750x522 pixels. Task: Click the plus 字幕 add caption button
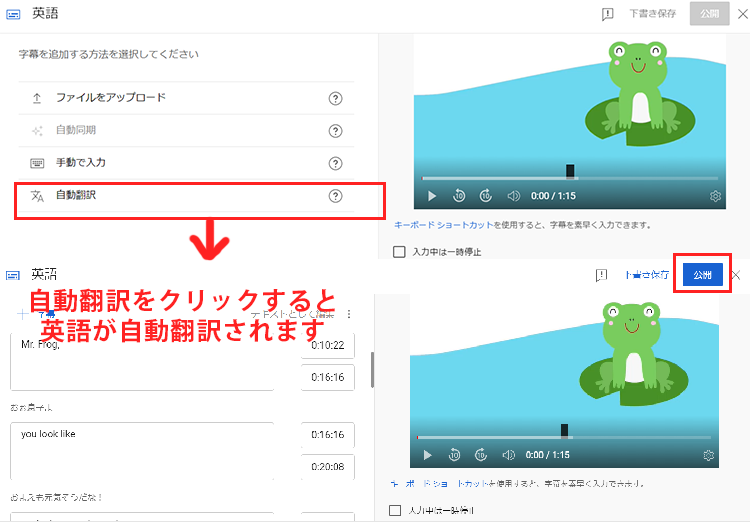click(x=36, y=314)
